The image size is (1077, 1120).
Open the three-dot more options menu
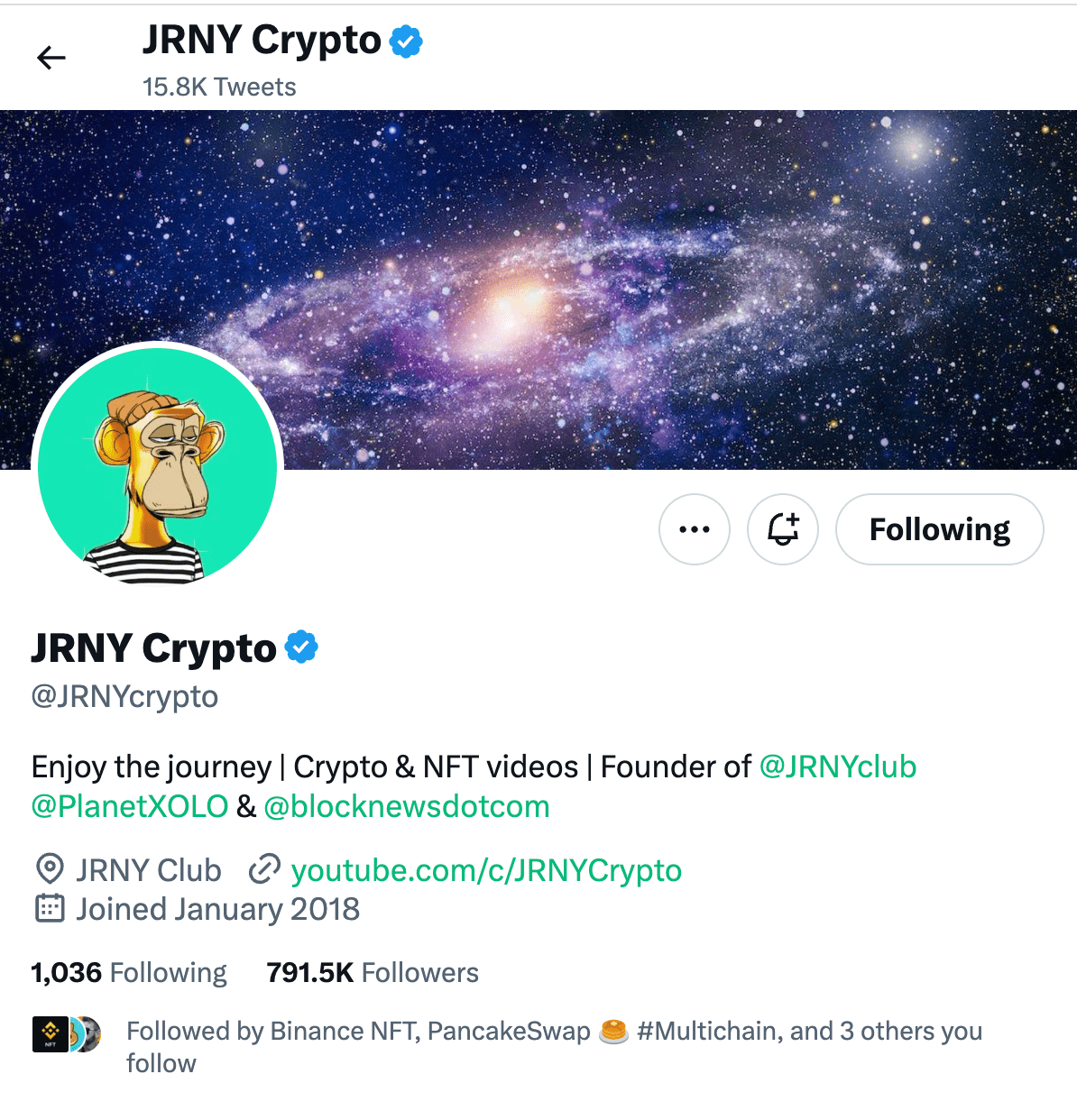click(x=695, y=529)
